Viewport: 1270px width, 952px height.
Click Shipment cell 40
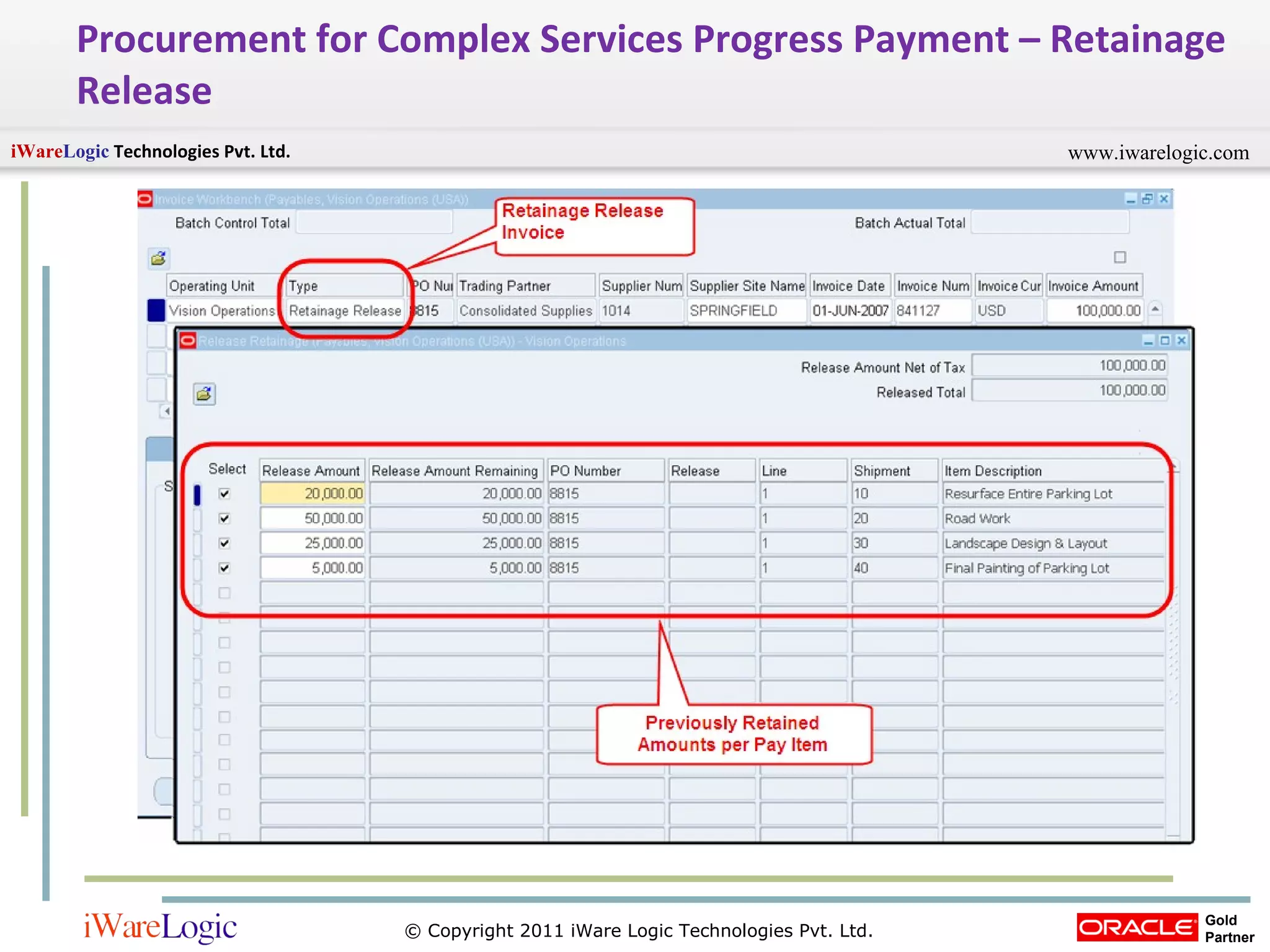(x=894, y=568)
